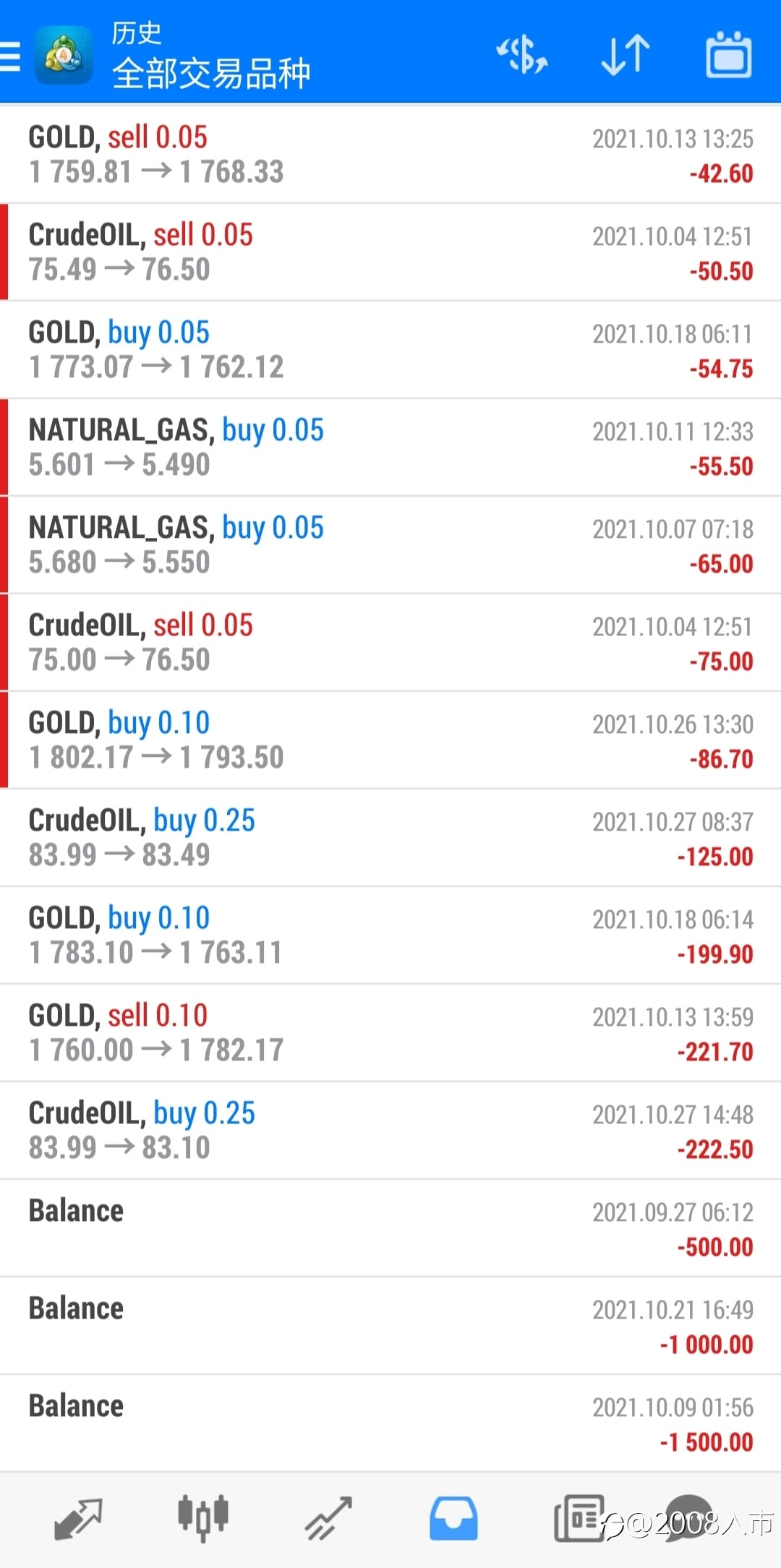Select GOLD sell 0.10 trade losing -221.70

tap(390, 1033)
